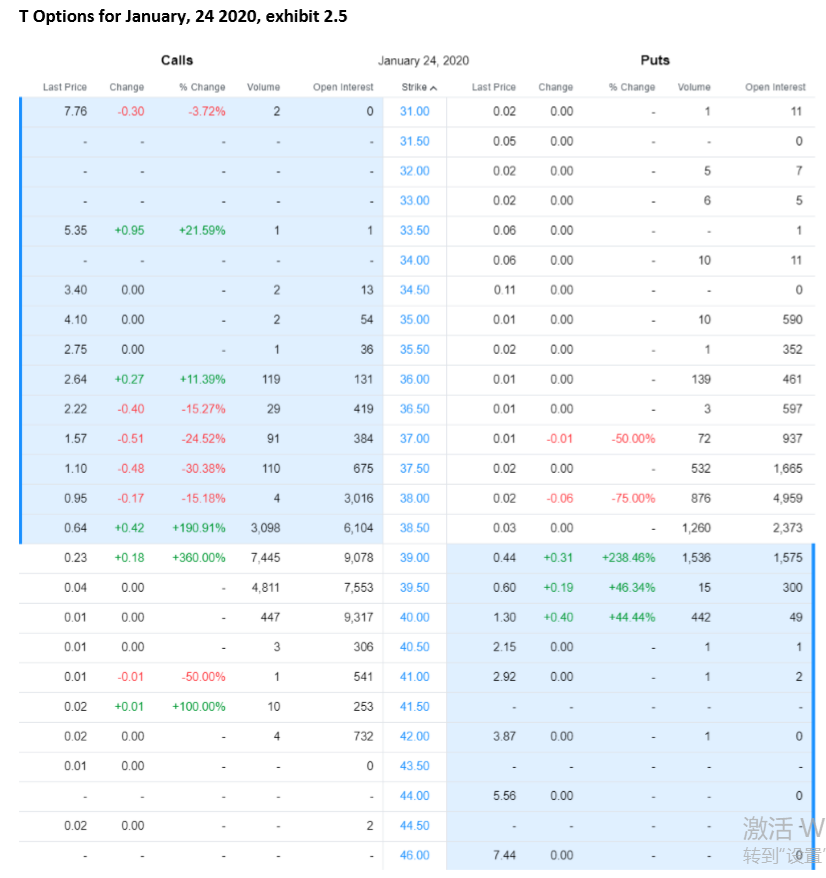Open the 31.00 strike link
The height and width of the screenshot is (878, 826).
(413, 111)
